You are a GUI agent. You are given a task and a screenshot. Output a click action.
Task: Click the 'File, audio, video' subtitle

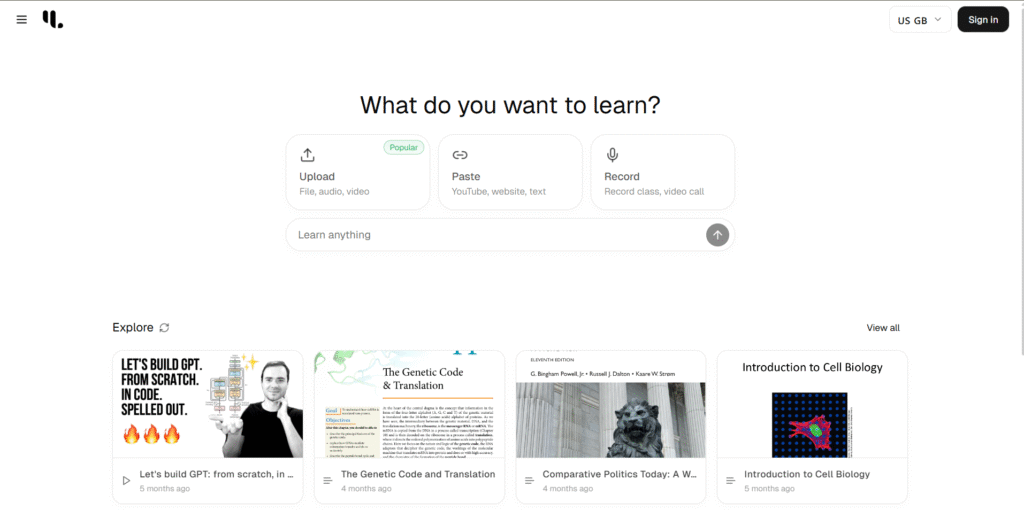[x=334, y=192]
